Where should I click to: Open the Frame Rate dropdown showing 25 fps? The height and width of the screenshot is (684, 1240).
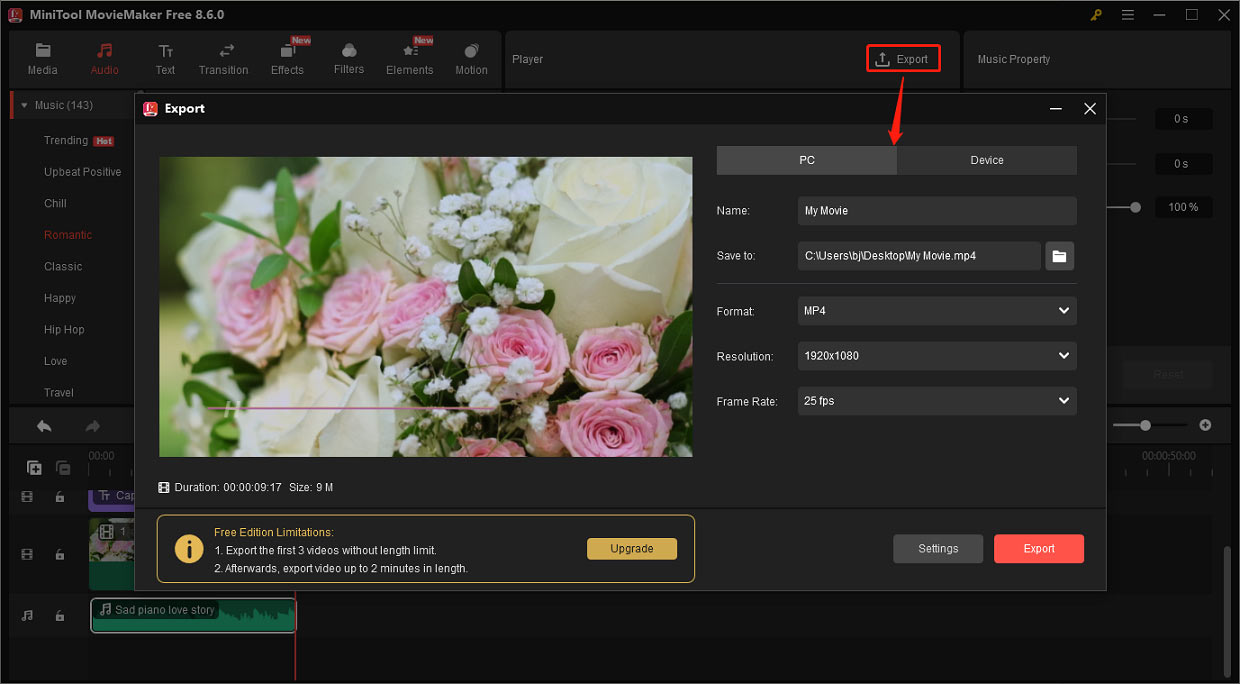937,401
